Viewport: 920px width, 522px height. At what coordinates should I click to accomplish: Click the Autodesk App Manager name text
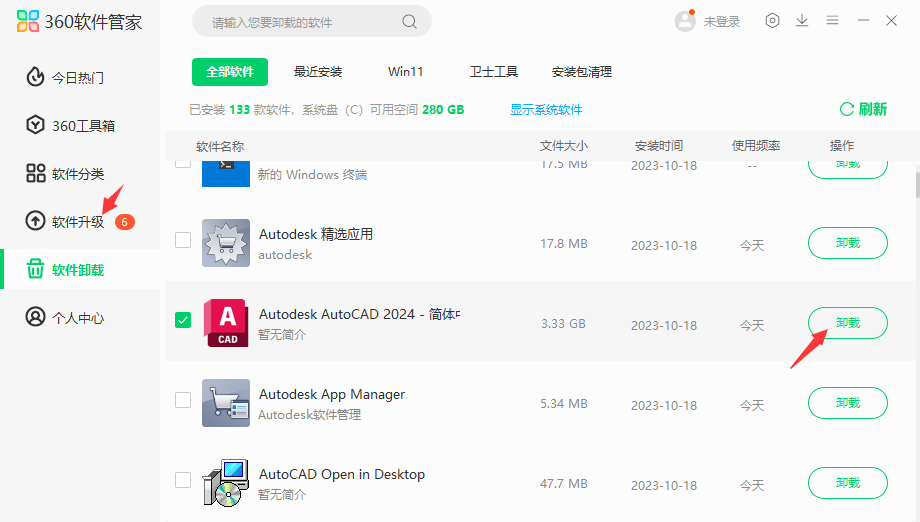332,395
